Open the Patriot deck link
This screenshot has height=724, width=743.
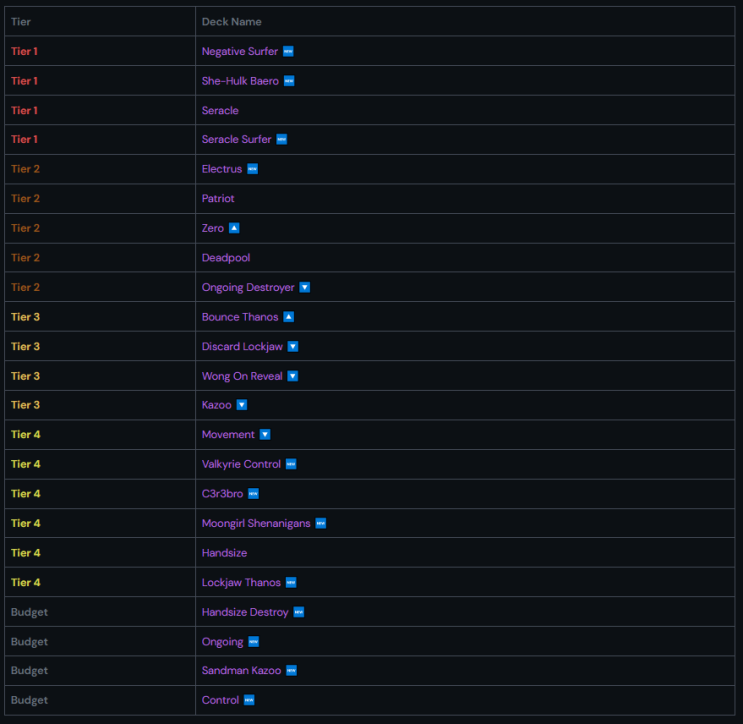(218, 199)
